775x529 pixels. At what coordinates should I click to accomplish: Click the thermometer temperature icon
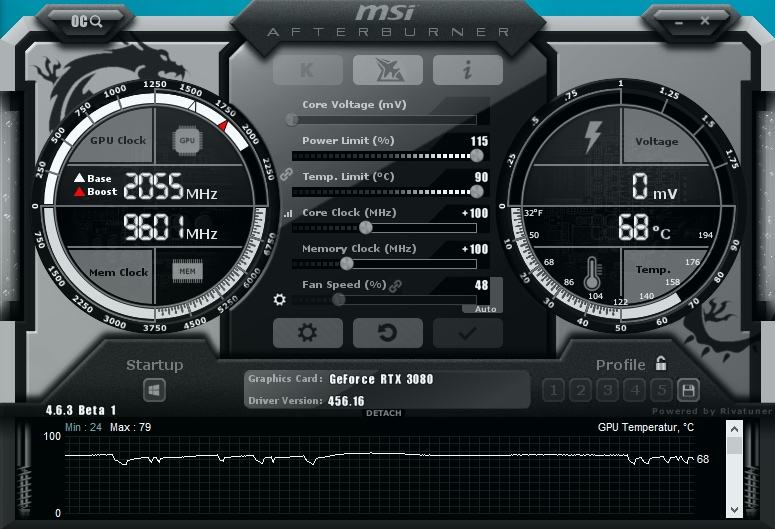pos(592,273)
